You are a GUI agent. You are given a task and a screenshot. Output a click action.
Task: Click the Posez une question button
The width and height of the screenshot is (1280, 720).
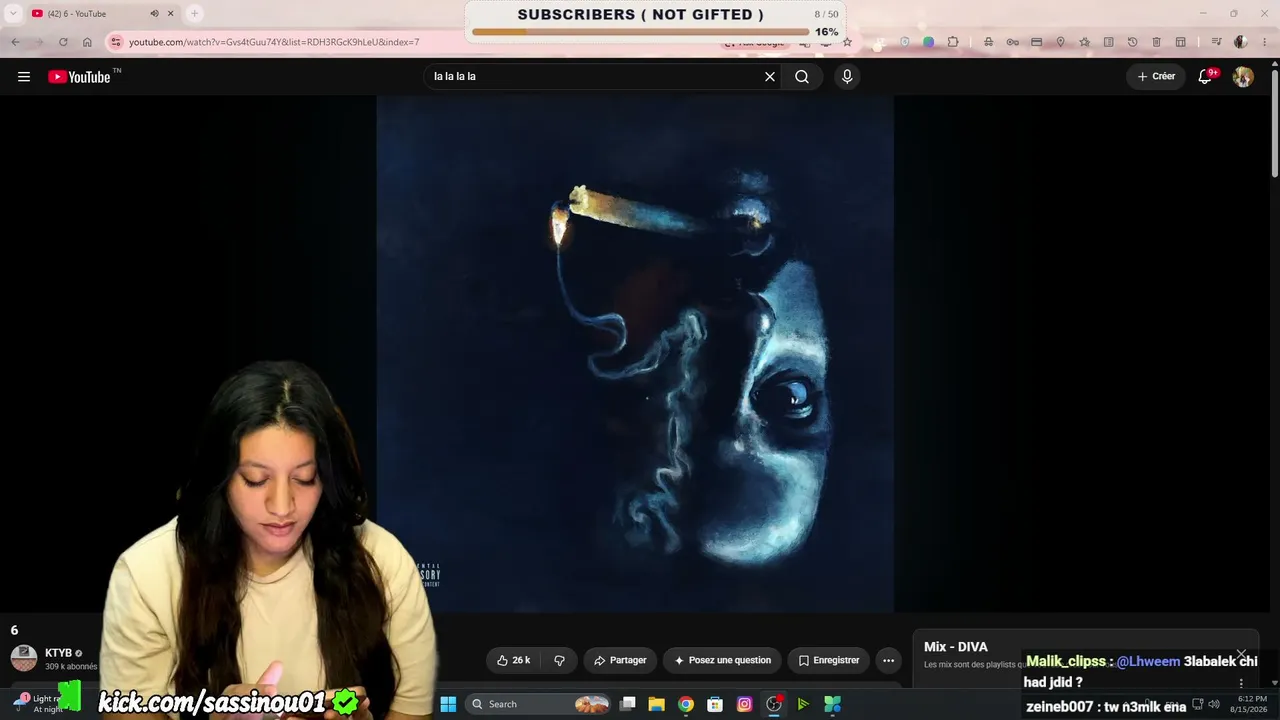point(722,660)
